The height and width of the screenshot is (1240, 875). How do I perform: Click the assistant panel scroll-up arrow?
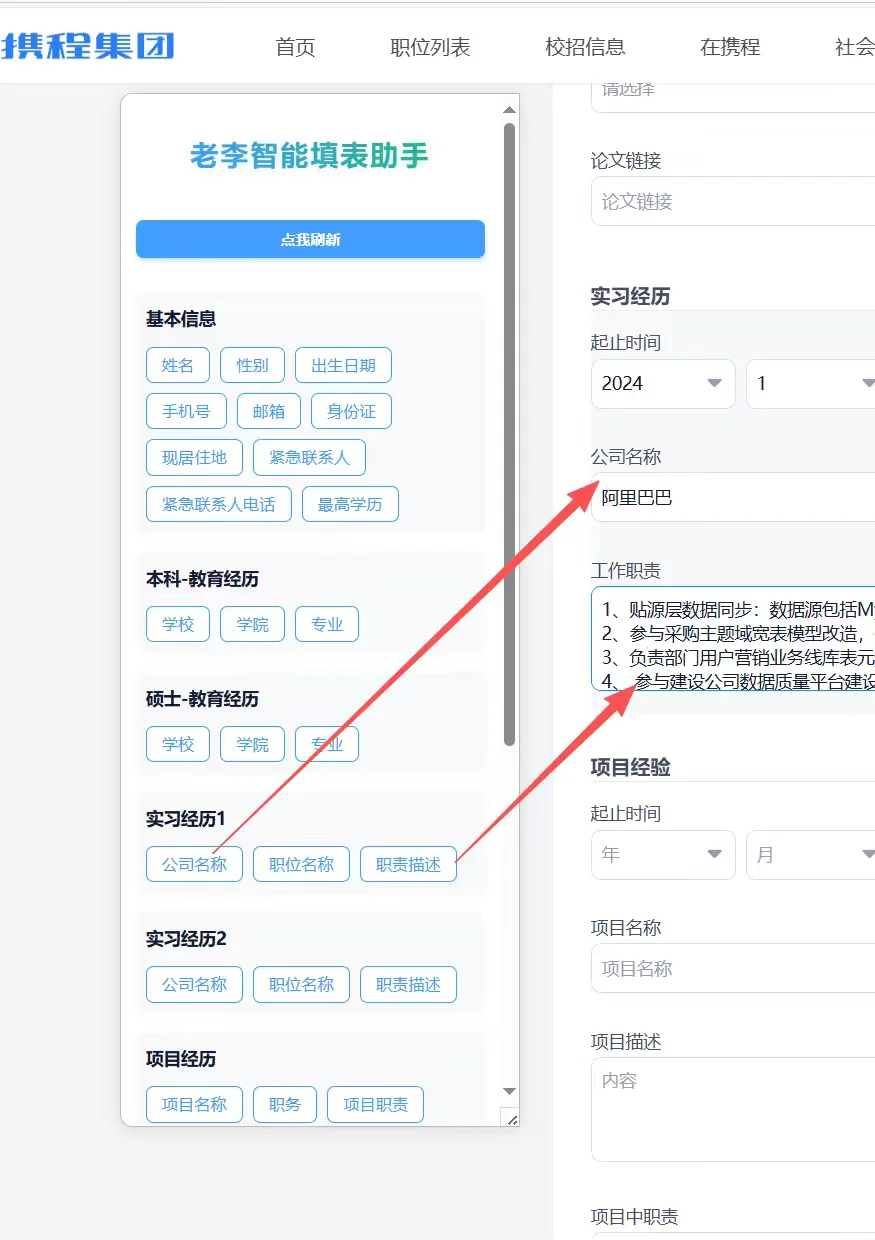click(509, 109)
